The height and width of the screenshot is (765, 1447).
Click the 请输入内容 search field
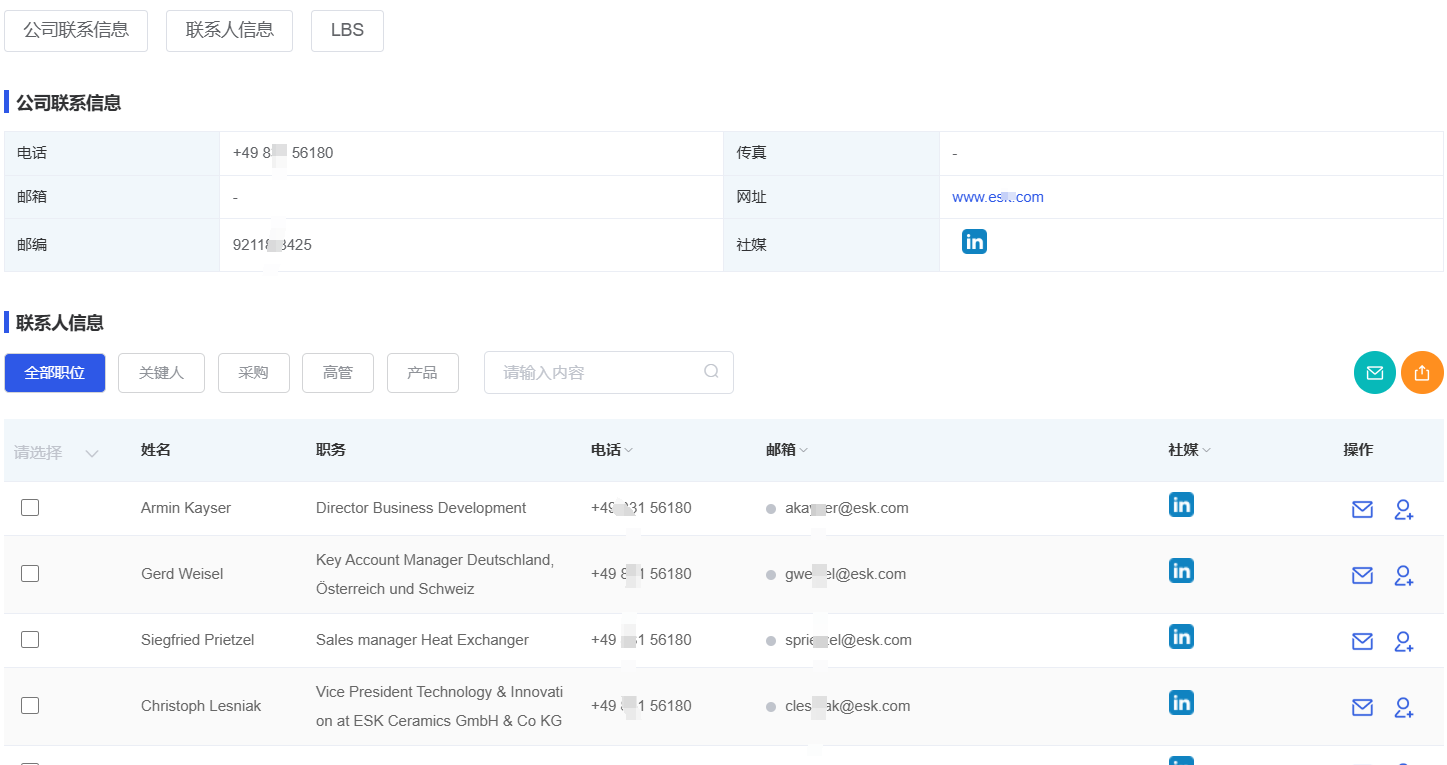tap(595, 373)
